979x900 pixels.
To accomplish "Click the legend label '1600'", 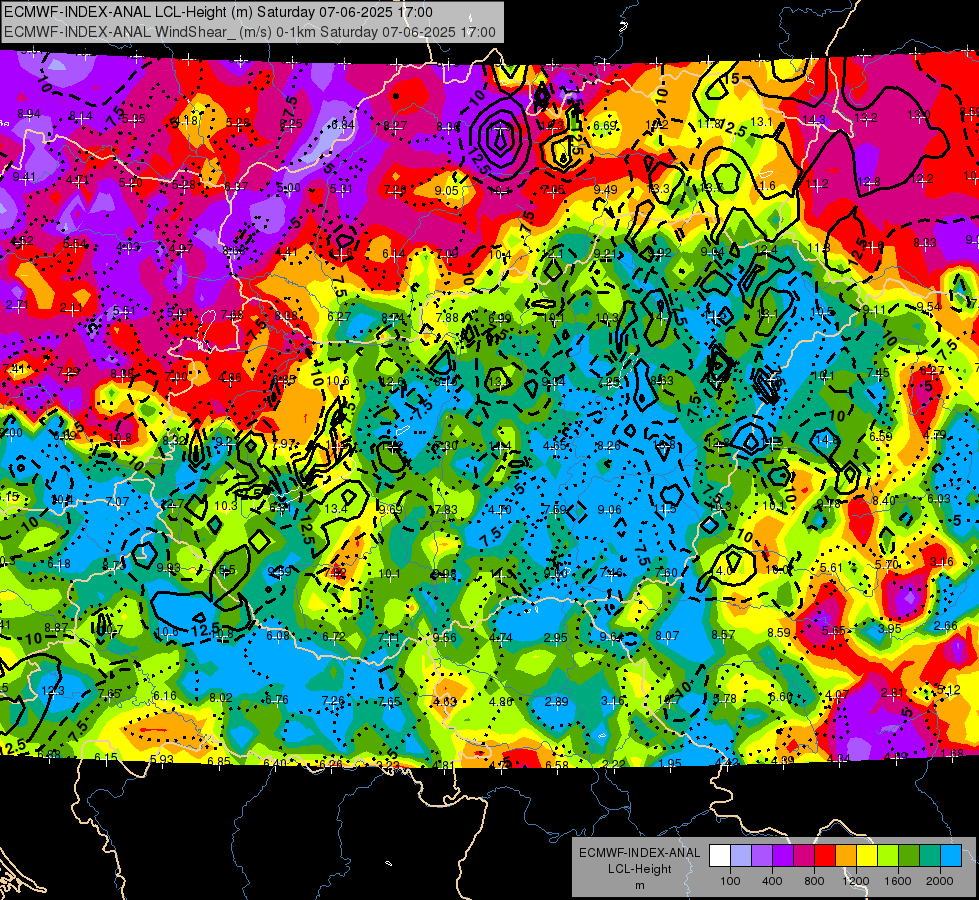I will (898, 881).
